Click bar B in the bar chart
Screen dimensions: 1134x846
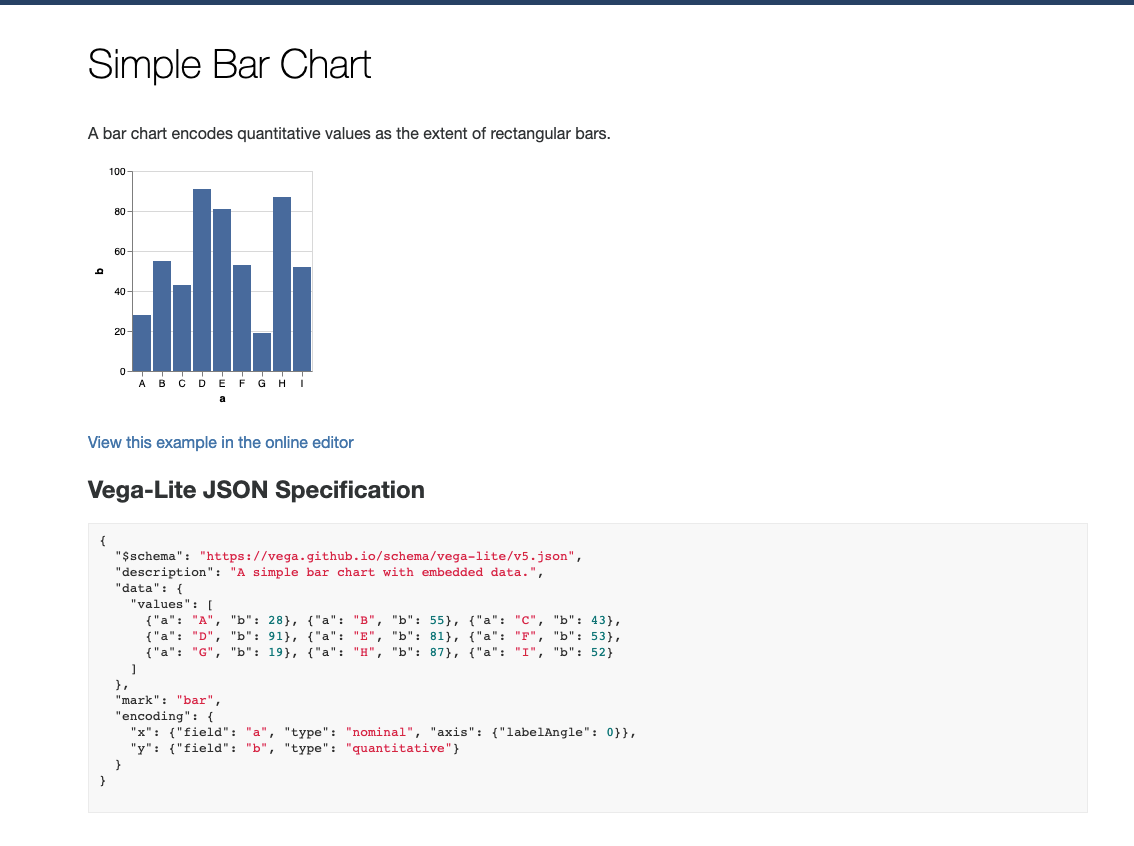162,316
